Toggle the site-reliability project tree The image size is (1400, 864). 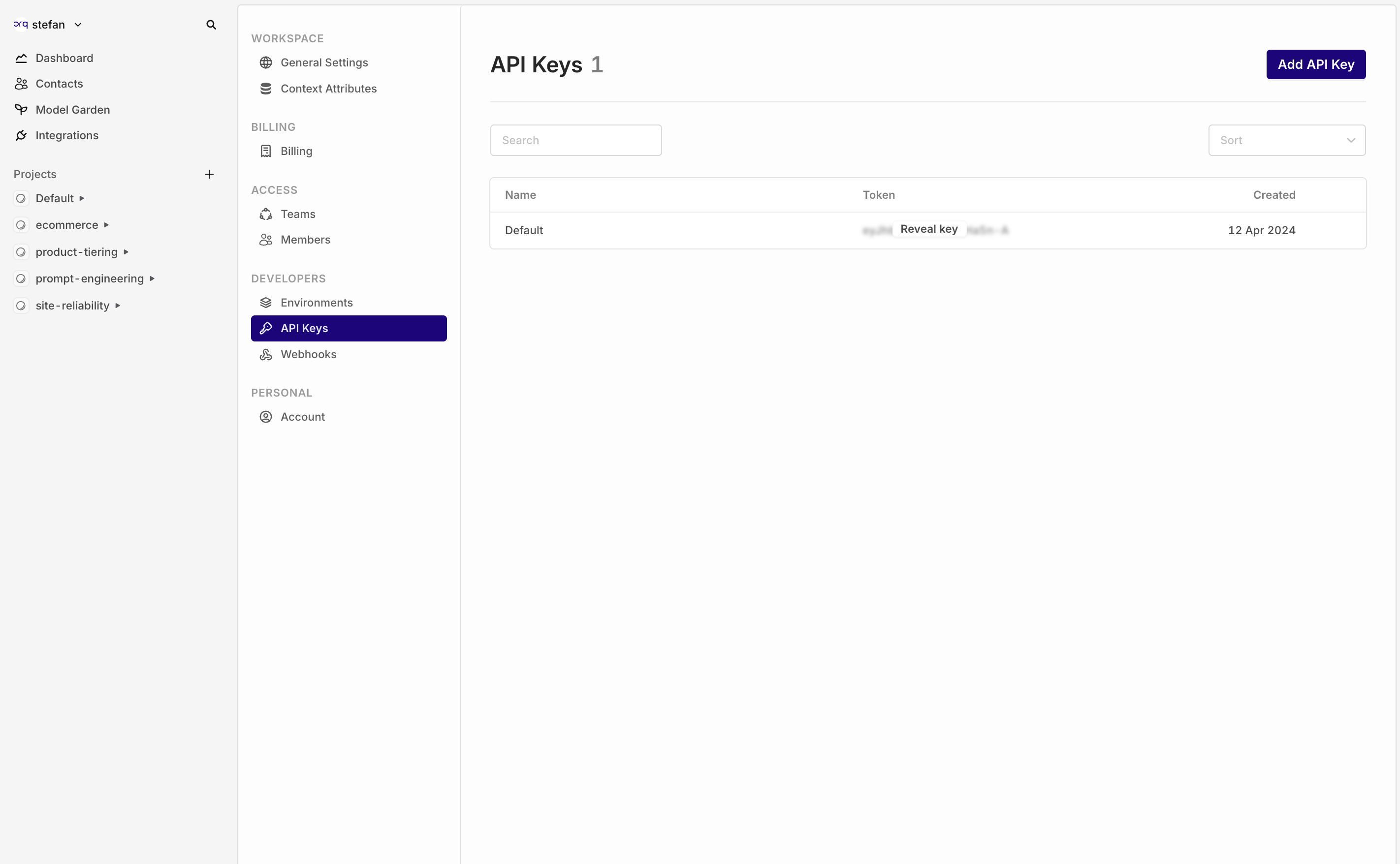118,305
